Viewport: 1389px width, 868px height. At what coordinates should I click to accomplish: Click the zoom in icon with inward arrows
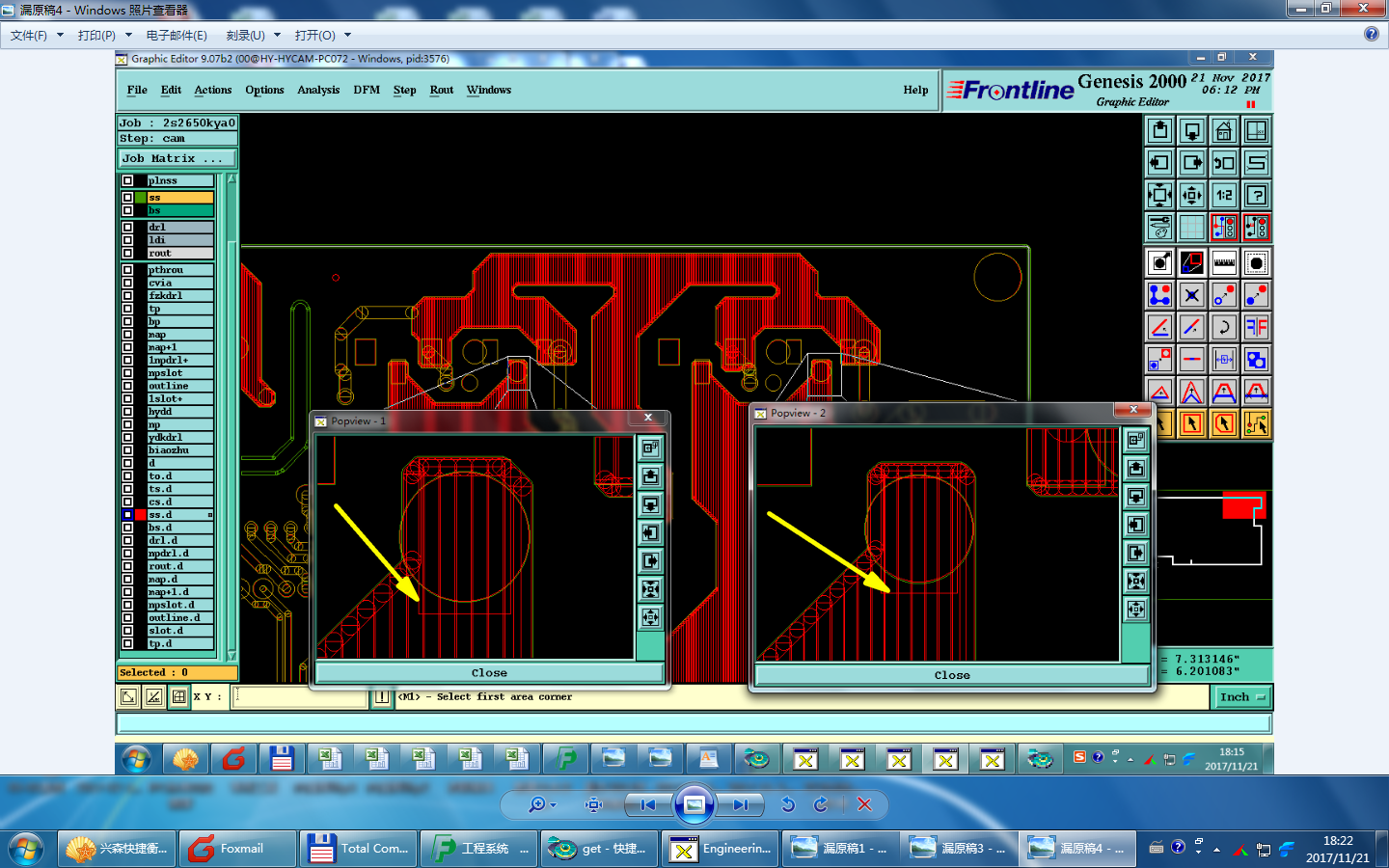coord(1159,195)
